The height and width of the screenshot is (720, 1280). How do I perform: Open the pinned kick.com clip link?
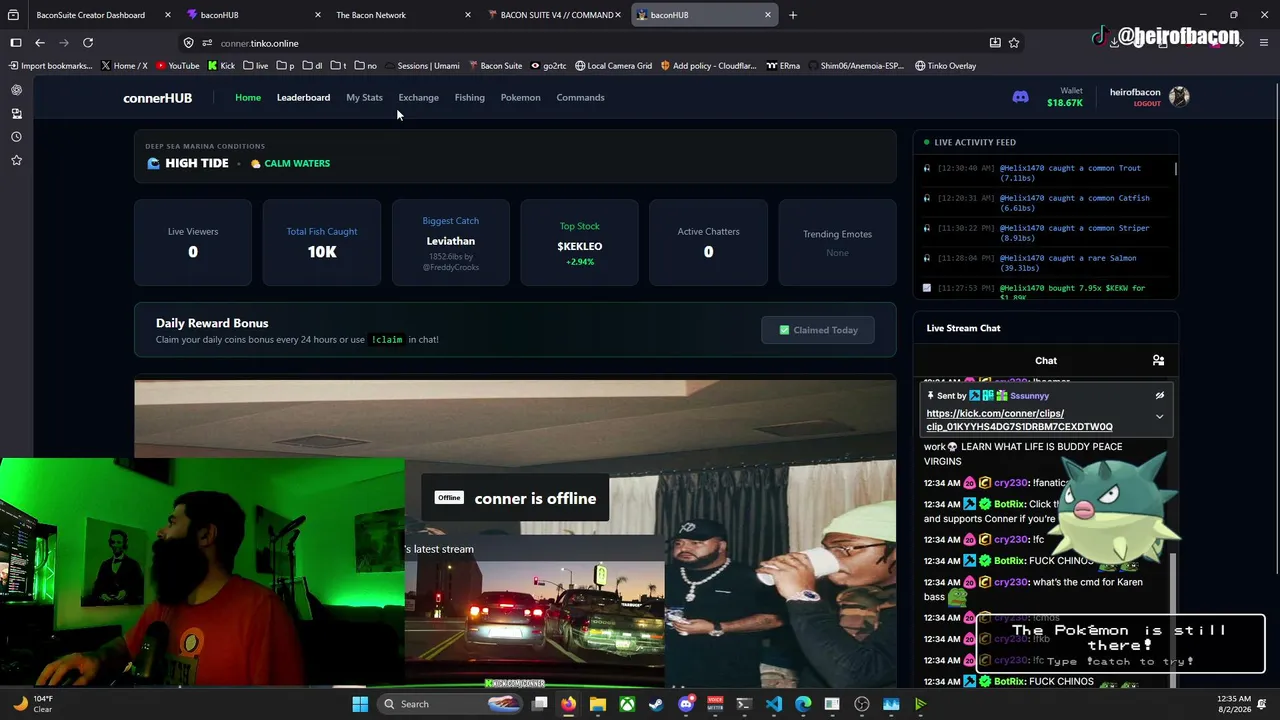1019,420
